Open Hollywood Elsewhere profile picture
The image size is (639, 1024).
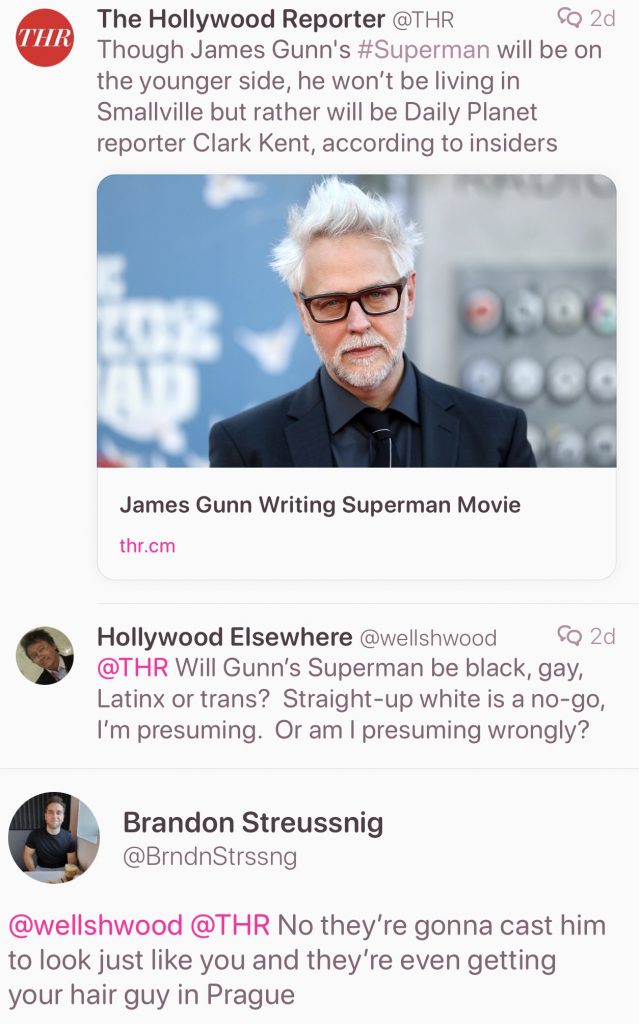click(44, 655)
